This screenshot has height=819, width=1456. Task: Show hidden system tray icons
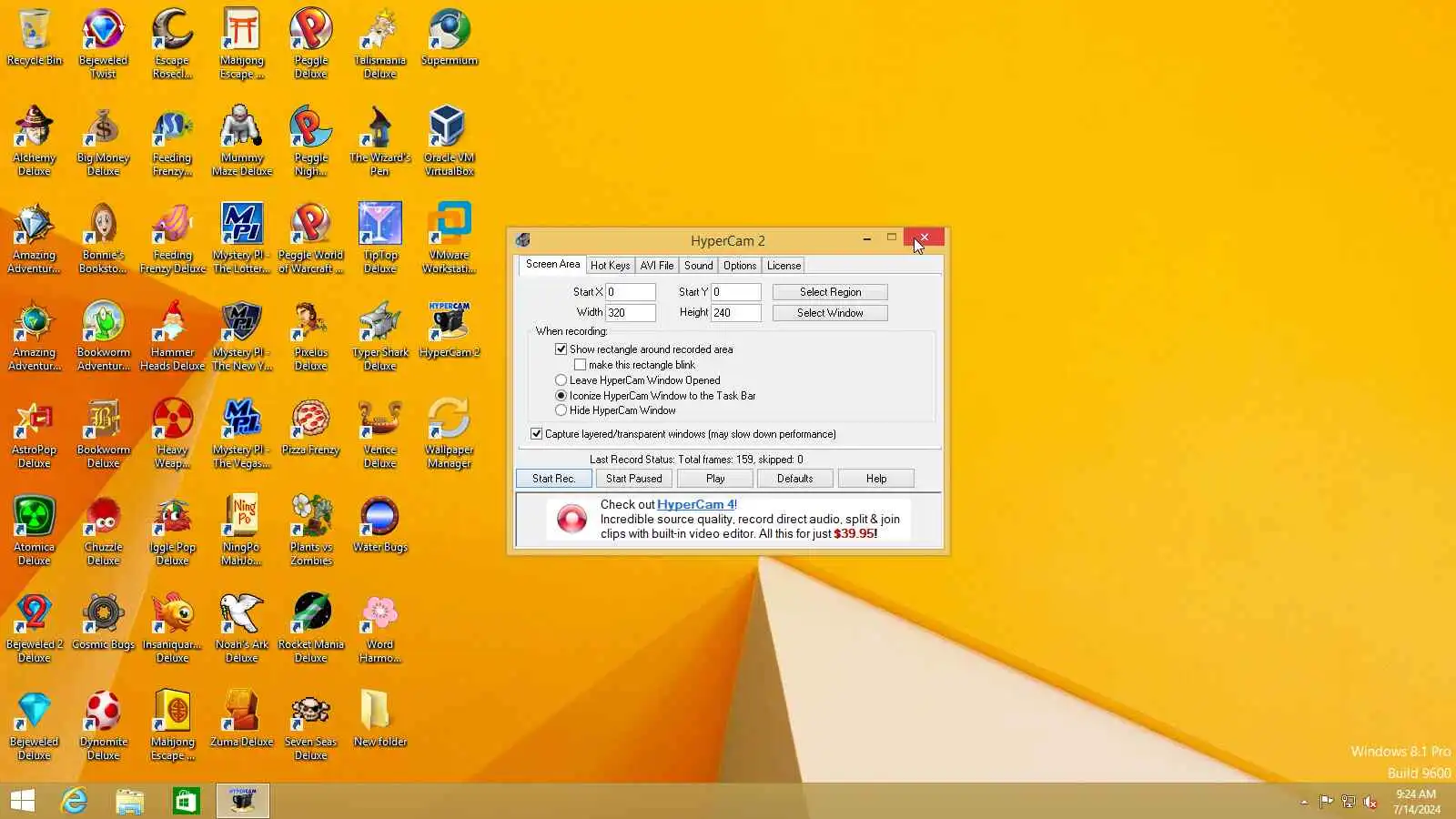click(1304, 802)
